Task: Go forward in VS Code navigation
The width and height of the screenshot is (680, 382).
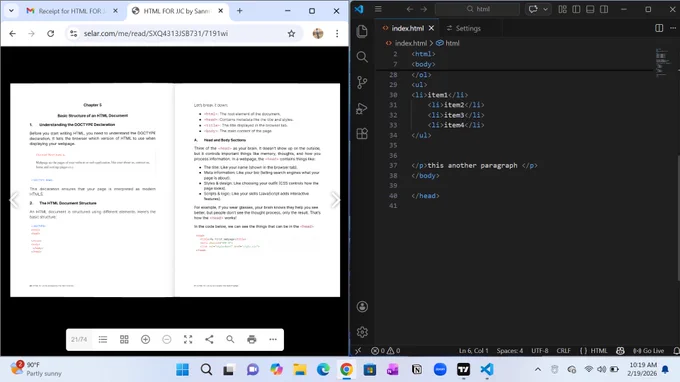Action: point(424,9)
